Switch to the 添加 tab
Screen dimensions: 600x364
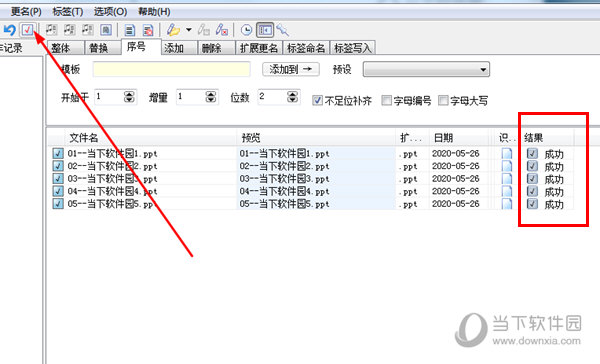click(x=179, y=48)
